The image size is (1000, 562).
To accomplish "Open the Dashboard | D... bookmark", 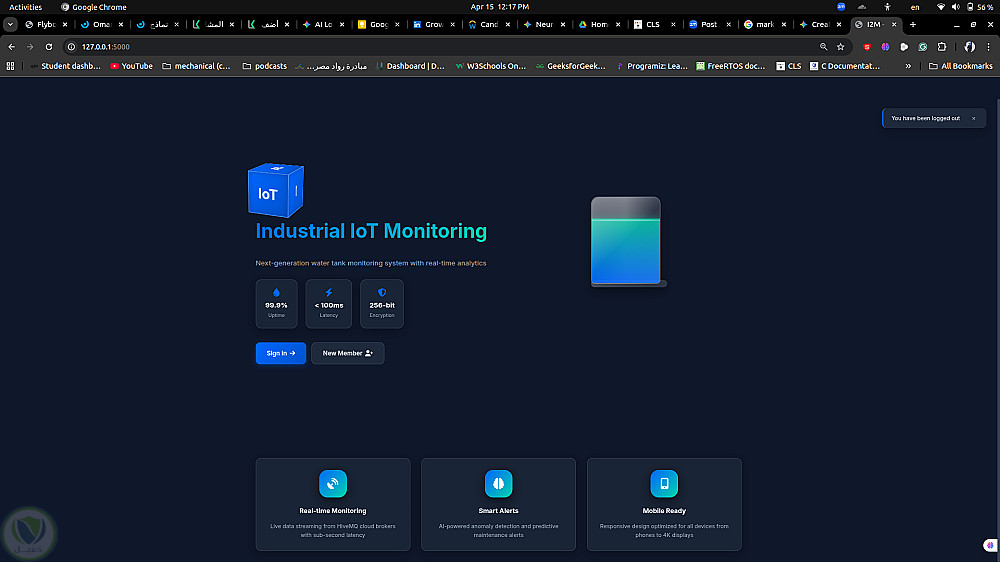I will [x=410, y=66].
